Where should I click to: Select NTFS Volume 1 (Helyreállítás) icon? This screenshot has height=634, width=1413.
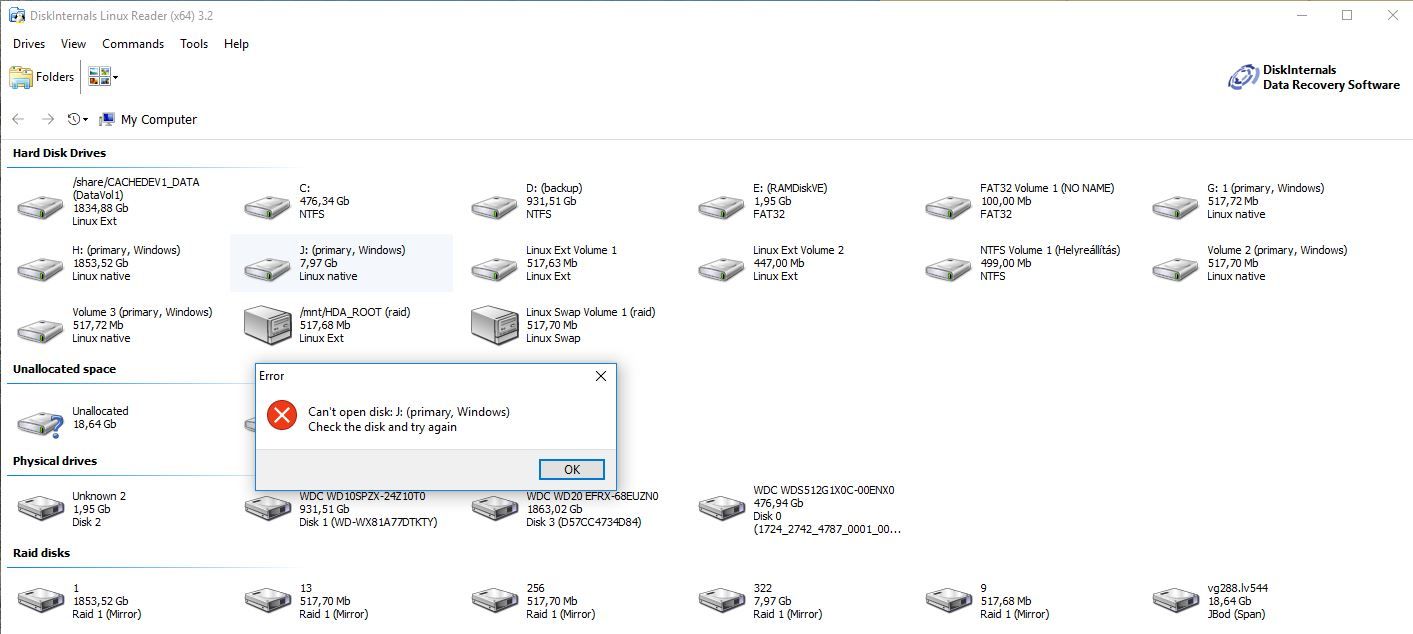(948, 269)
